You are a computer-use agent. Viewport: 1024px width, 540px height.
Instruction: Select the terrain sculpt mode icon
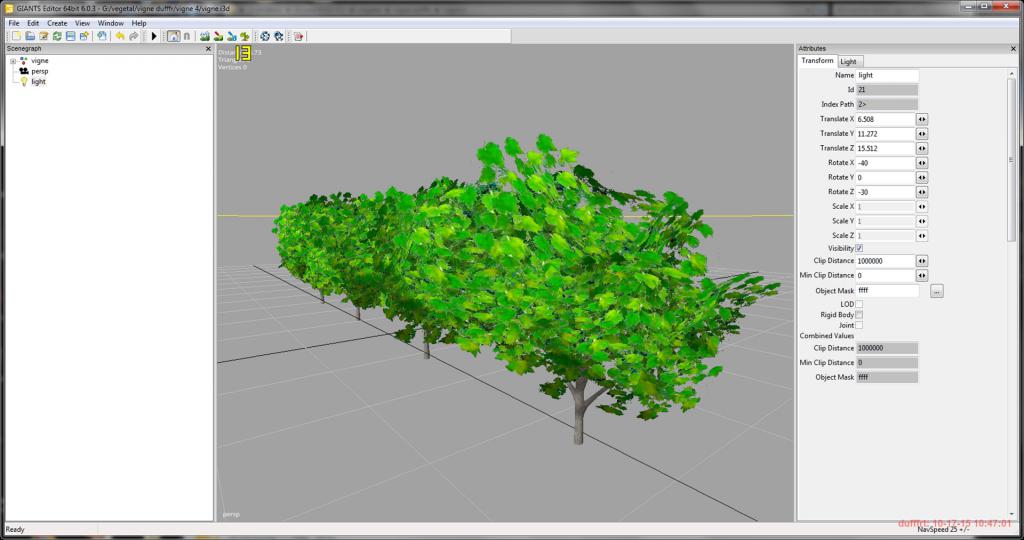pos(204,37)
